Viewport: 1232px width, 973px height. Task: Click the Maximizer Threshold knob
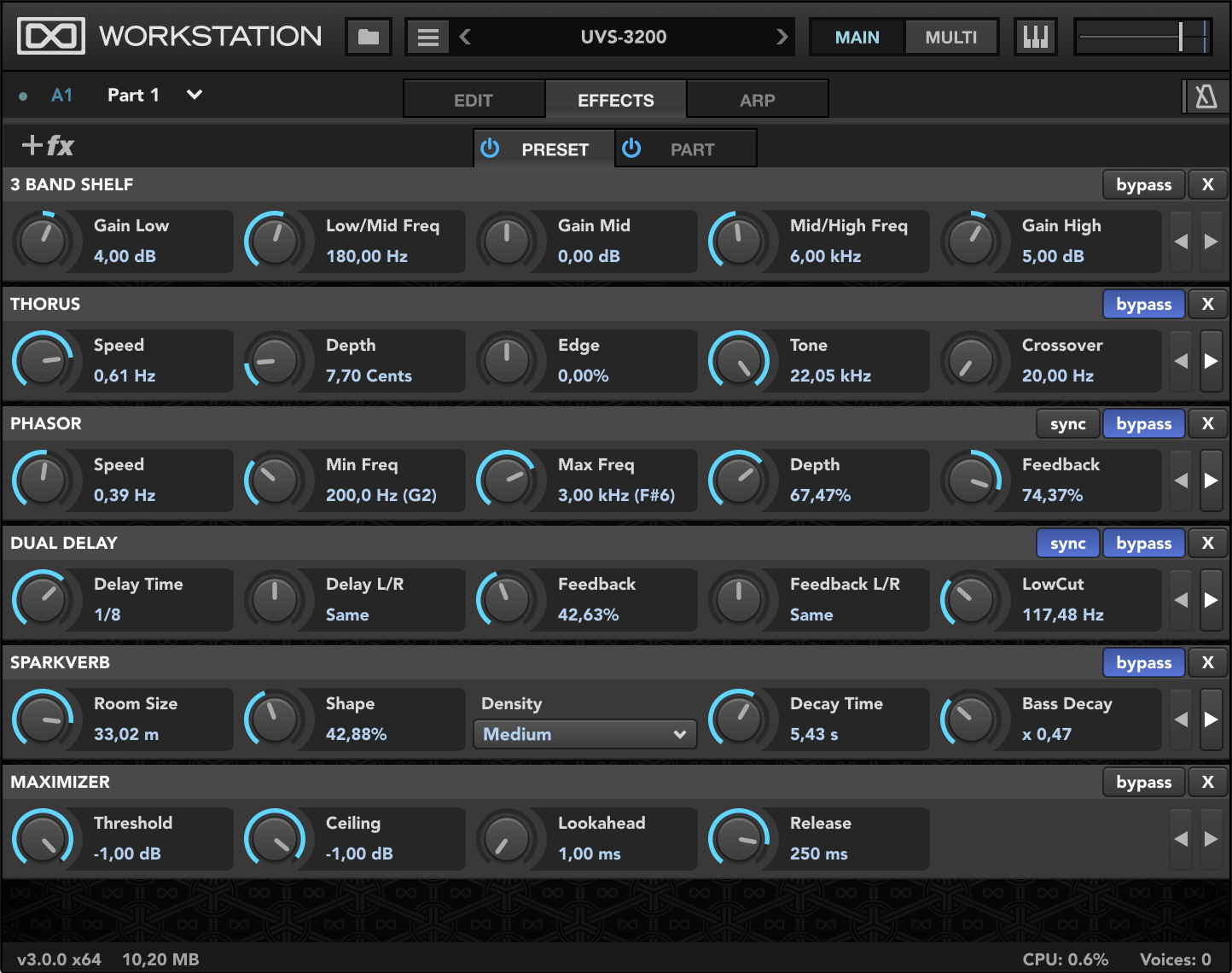pyautogui.click(x=43, y=839)
